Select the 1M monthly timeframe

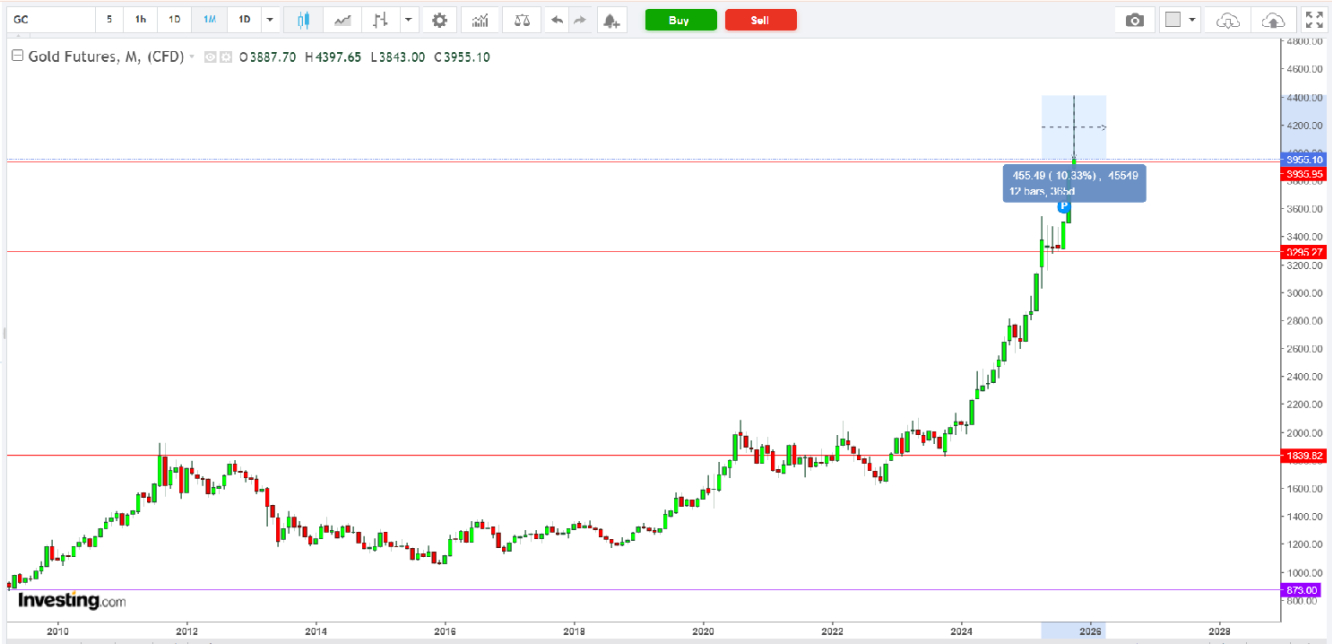[x=208, y=19]
